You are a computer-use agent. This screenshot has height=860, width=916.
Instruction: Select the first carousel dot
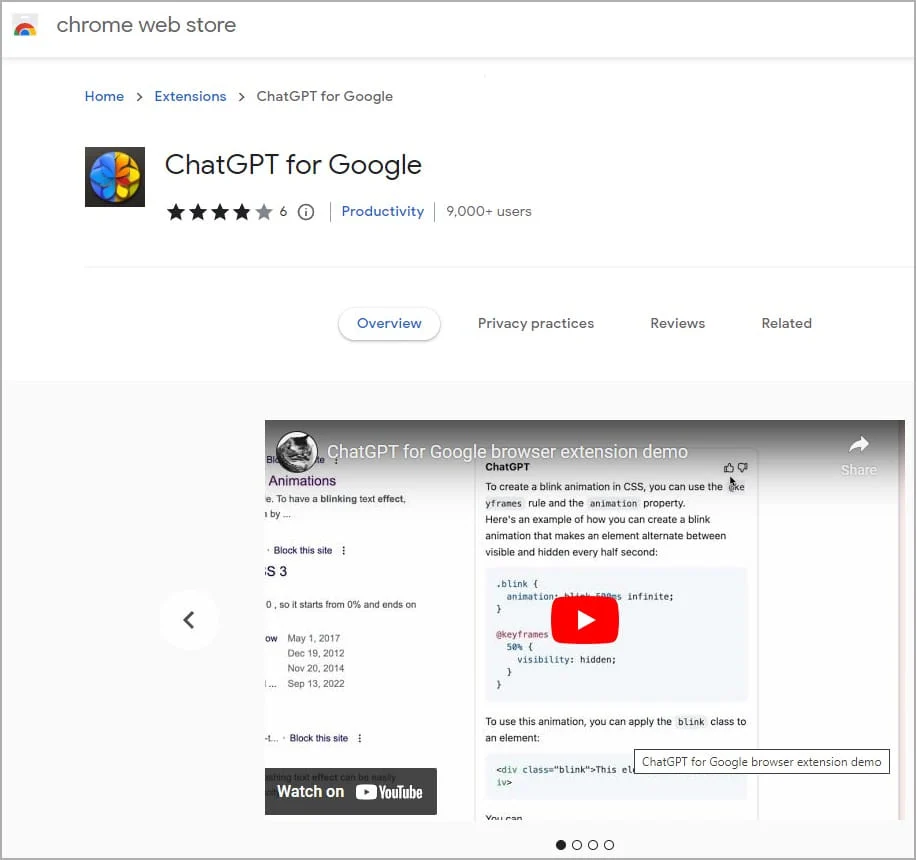[560, 845]
